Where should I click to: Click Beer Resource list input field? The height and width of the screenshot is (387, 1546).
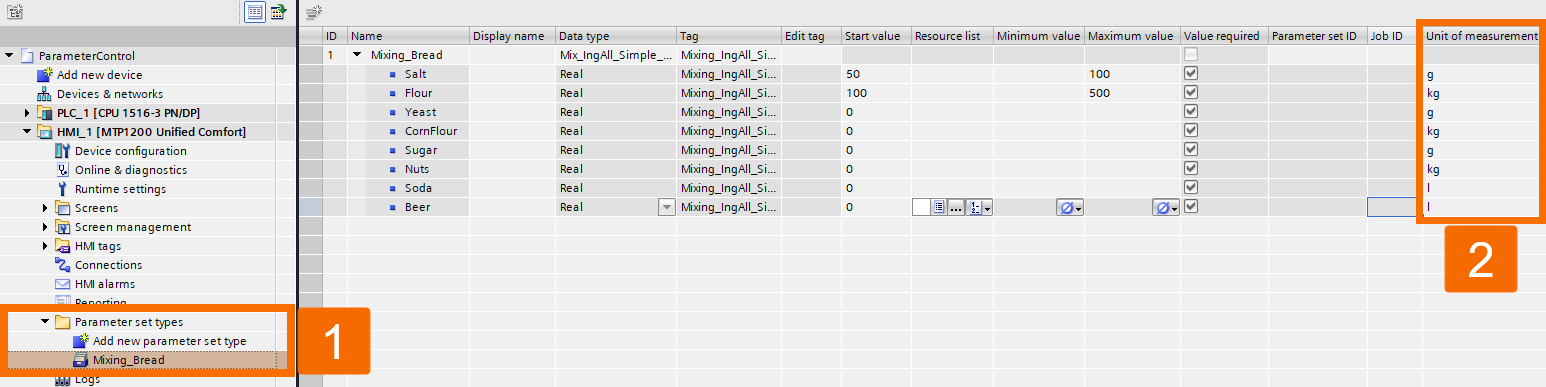[920, 207]
